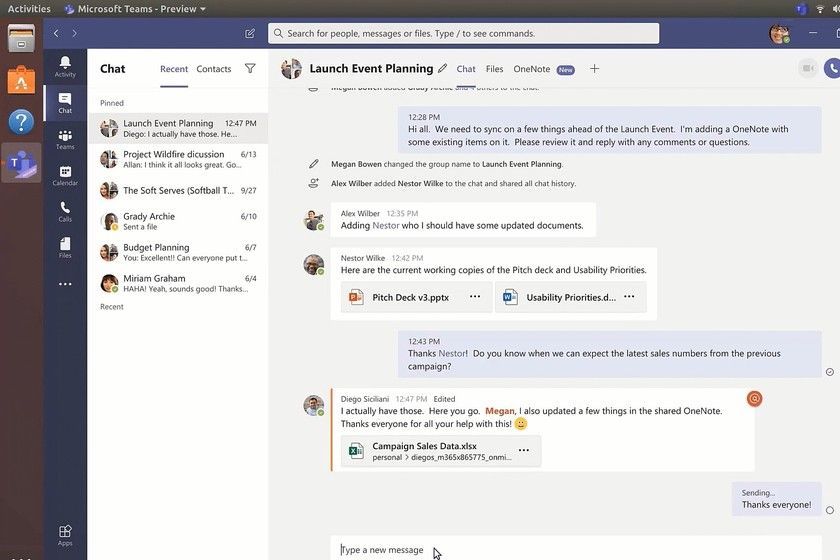Open the Help icon in the dock

coord(21,122)
